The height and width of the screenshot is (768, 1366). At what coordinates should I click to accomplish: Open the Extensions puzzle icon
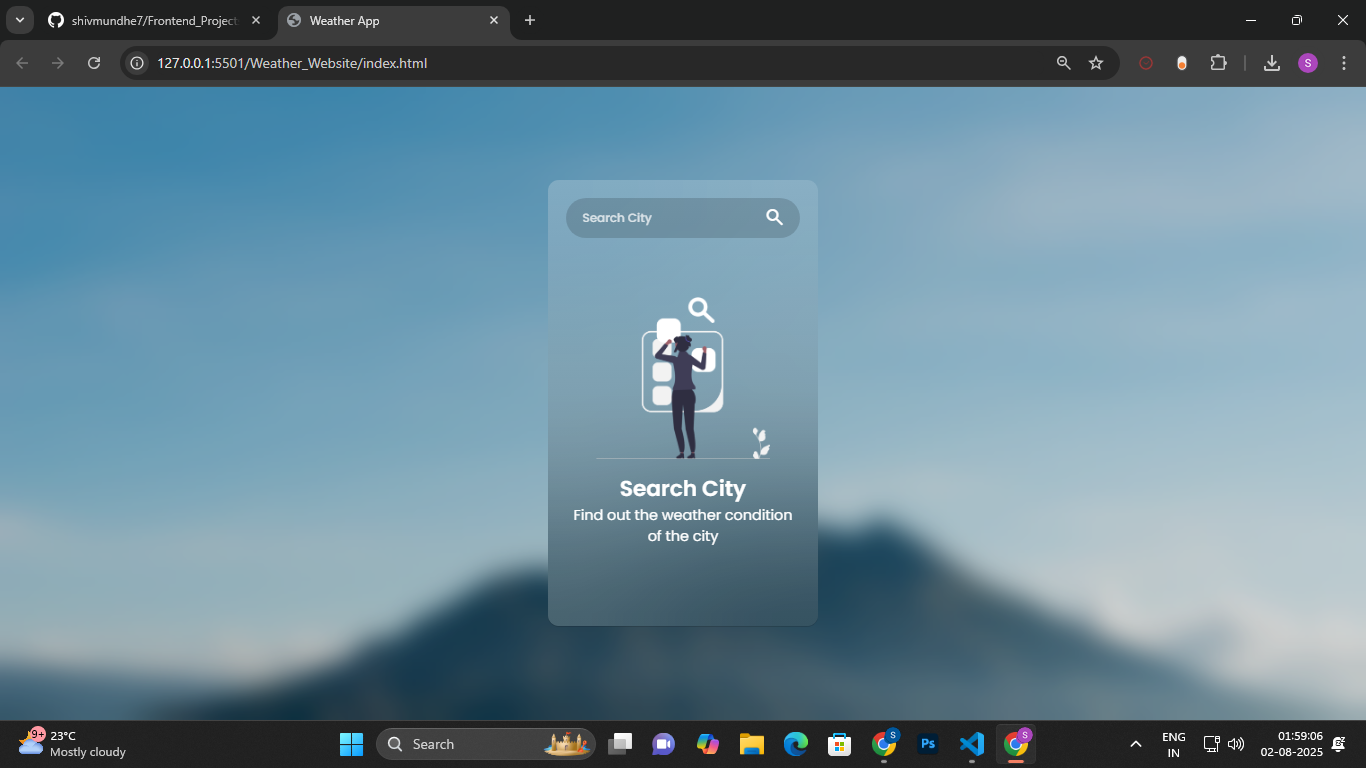click(x=1218, y=63)
